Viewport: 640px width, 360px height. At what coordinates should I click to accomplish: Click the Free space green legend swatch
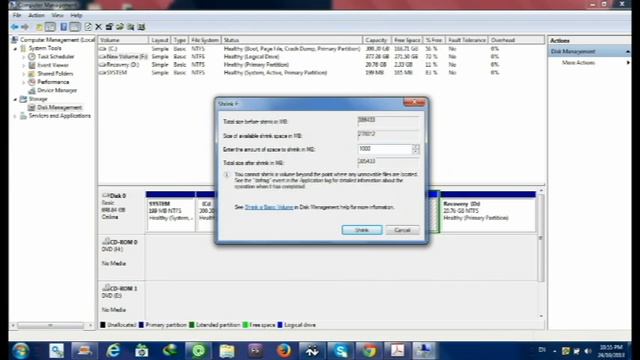click(245, 325)
